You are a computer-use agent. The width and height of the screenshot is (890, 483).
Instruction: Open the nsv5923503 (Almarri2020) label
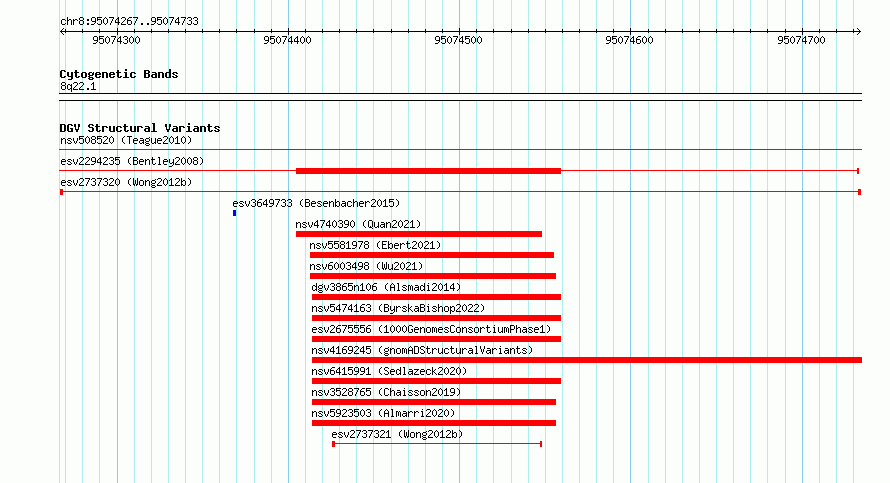383,413
